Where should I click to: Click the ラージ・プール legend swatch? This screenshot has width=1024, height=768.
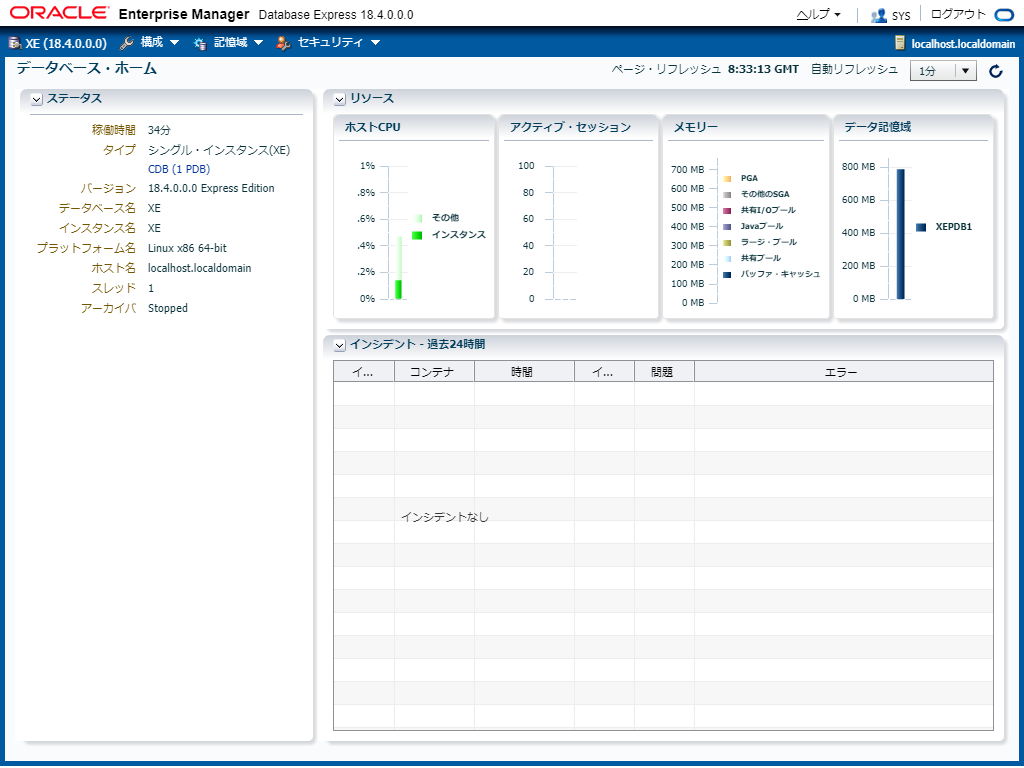point(728,243)
